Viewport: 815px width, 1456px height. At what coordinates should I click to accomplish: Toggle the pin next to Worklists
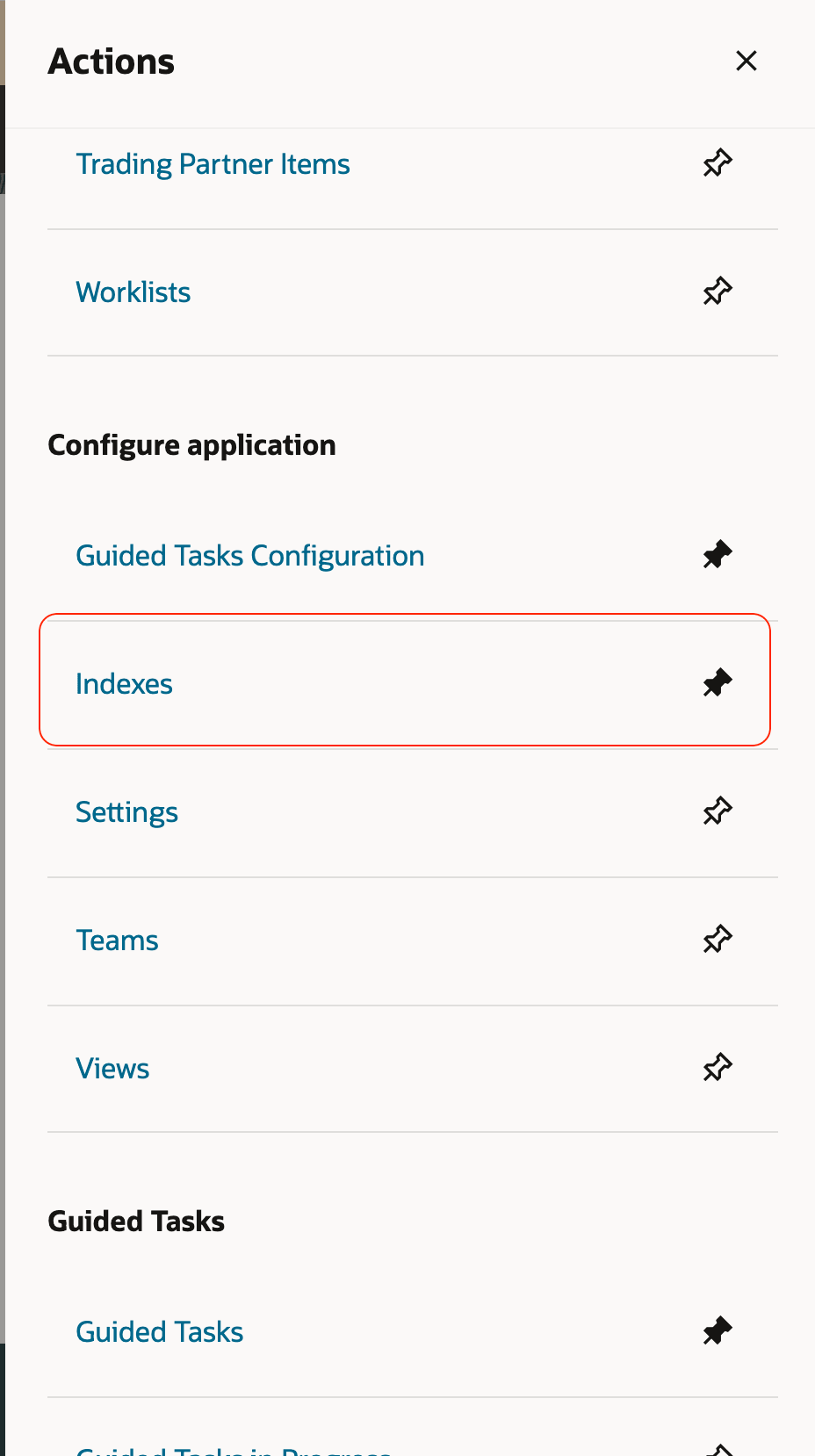tap(716, 291)
